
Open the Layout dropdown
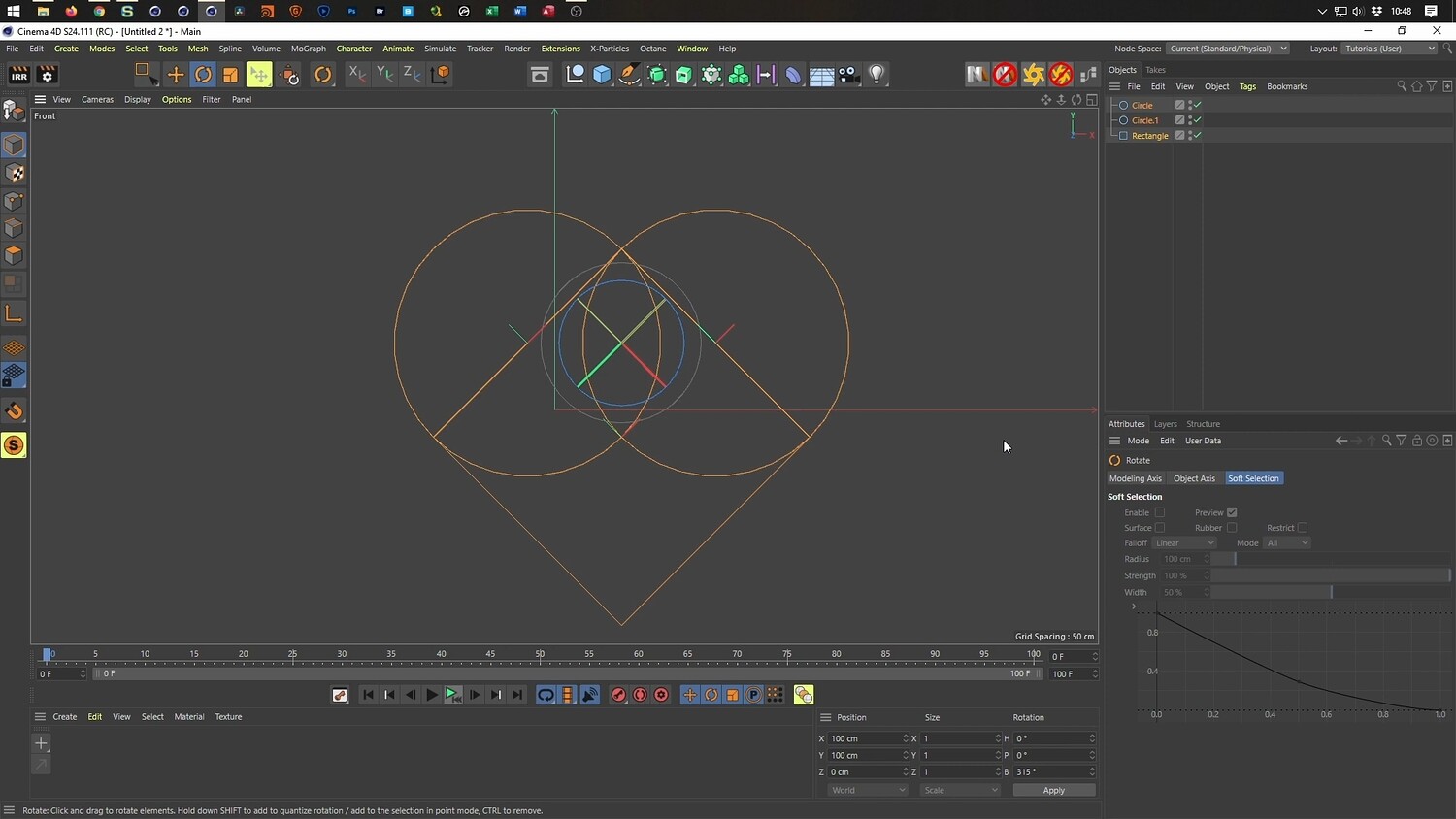[1390, 49]
